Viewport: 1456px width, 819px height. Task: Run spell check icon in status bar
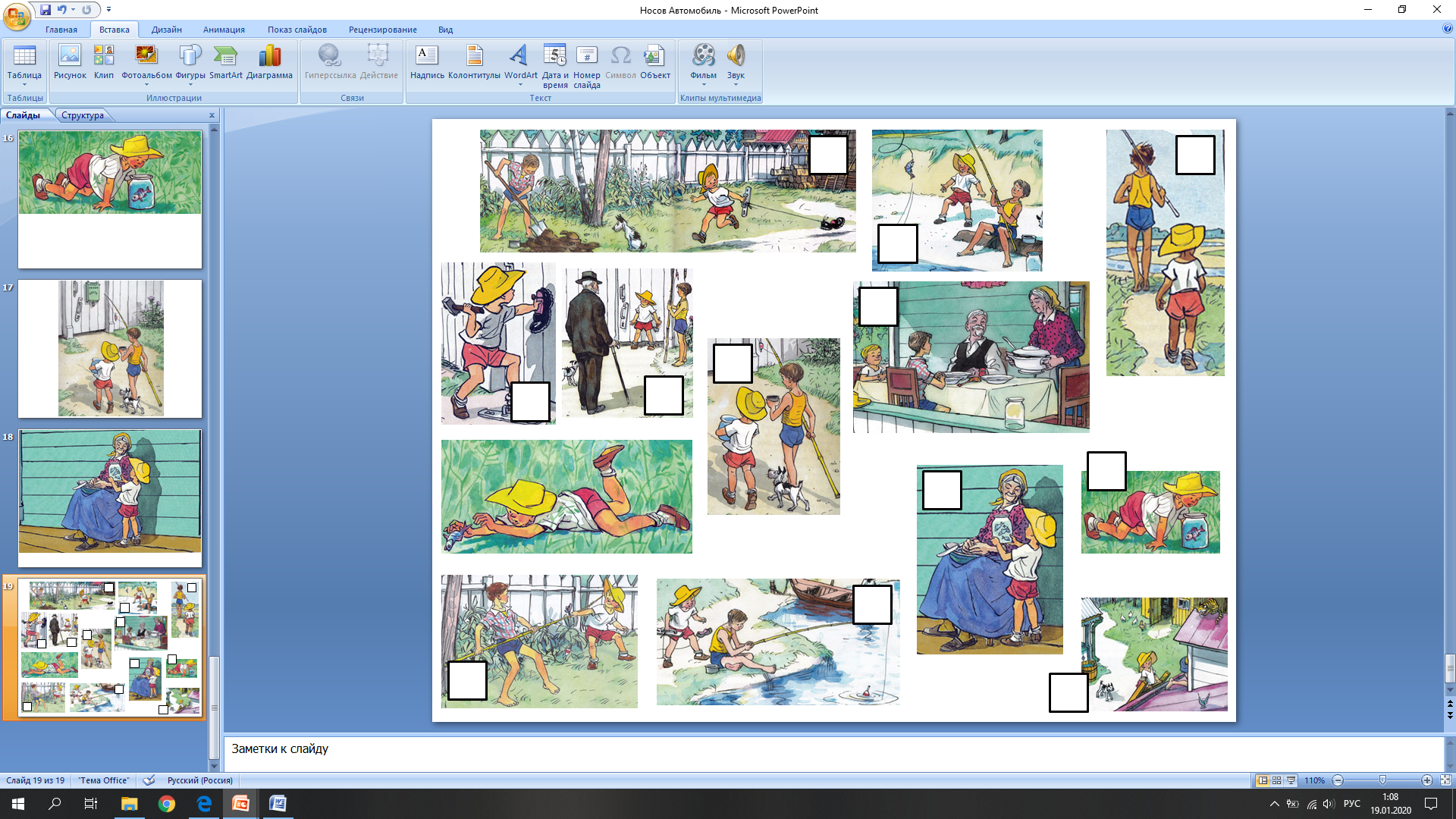tap(149, 780)
